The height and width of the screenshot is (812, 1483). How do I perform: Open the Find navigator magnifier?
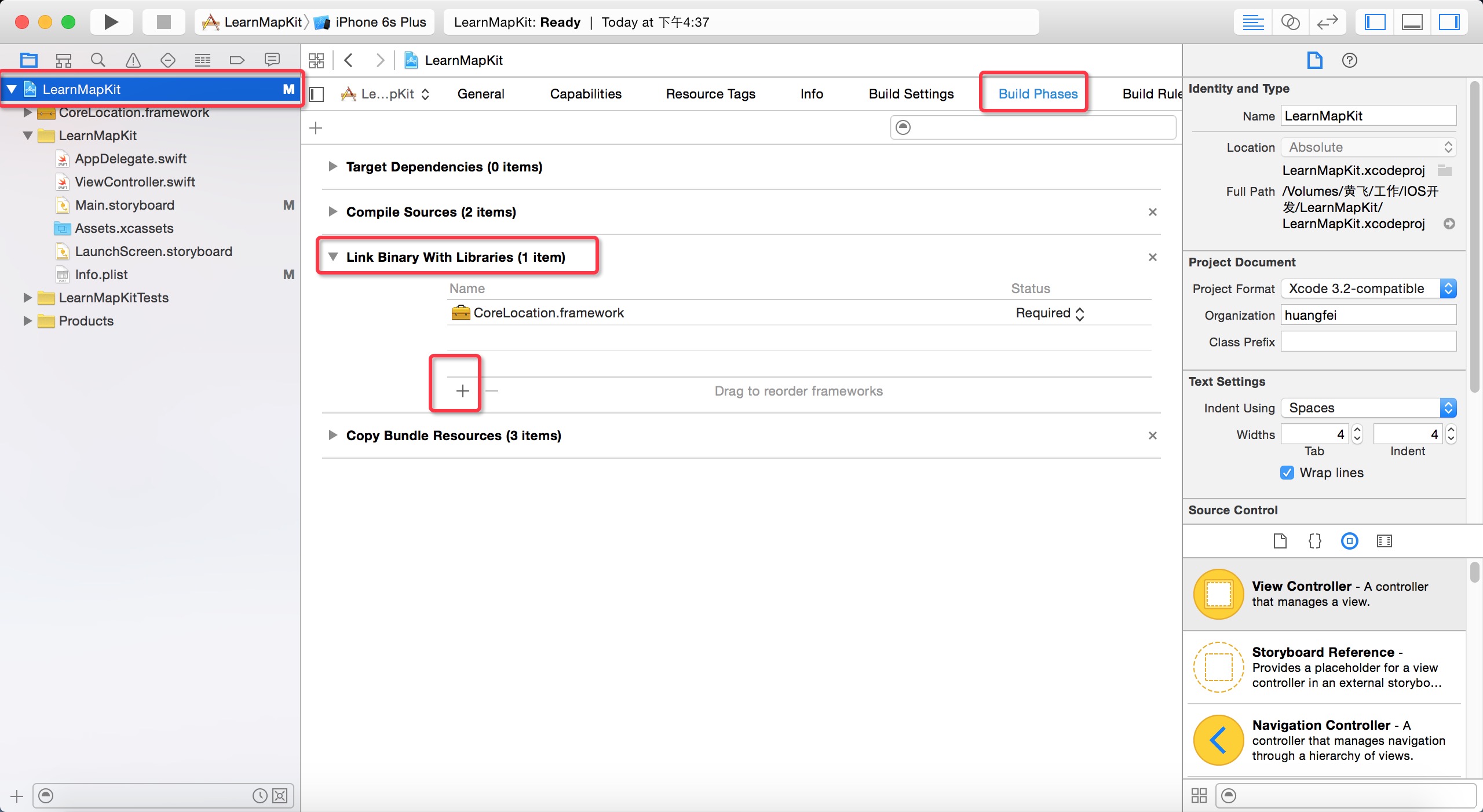[x=98, y=60]
